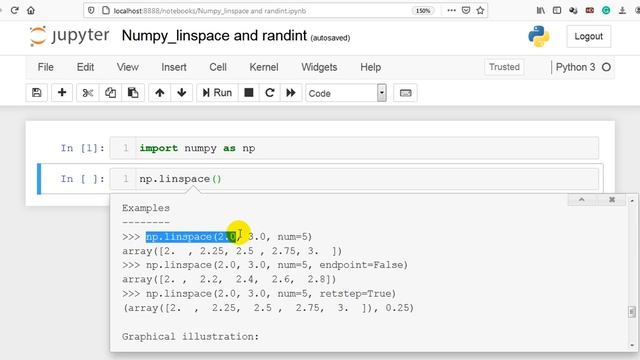Open the command palette keyboard icon
This screenshot has width=640, height=360.
405,93
